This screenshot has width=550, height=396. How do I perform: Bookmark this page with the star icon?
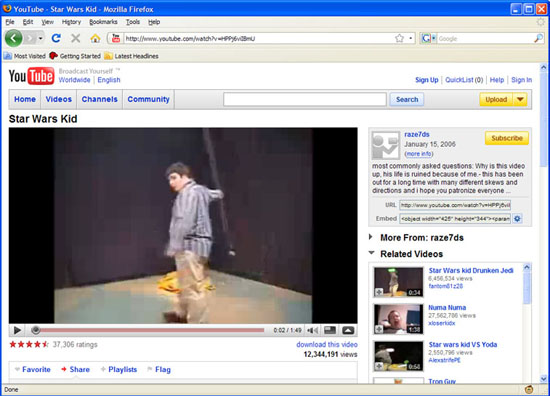(399, 38)
